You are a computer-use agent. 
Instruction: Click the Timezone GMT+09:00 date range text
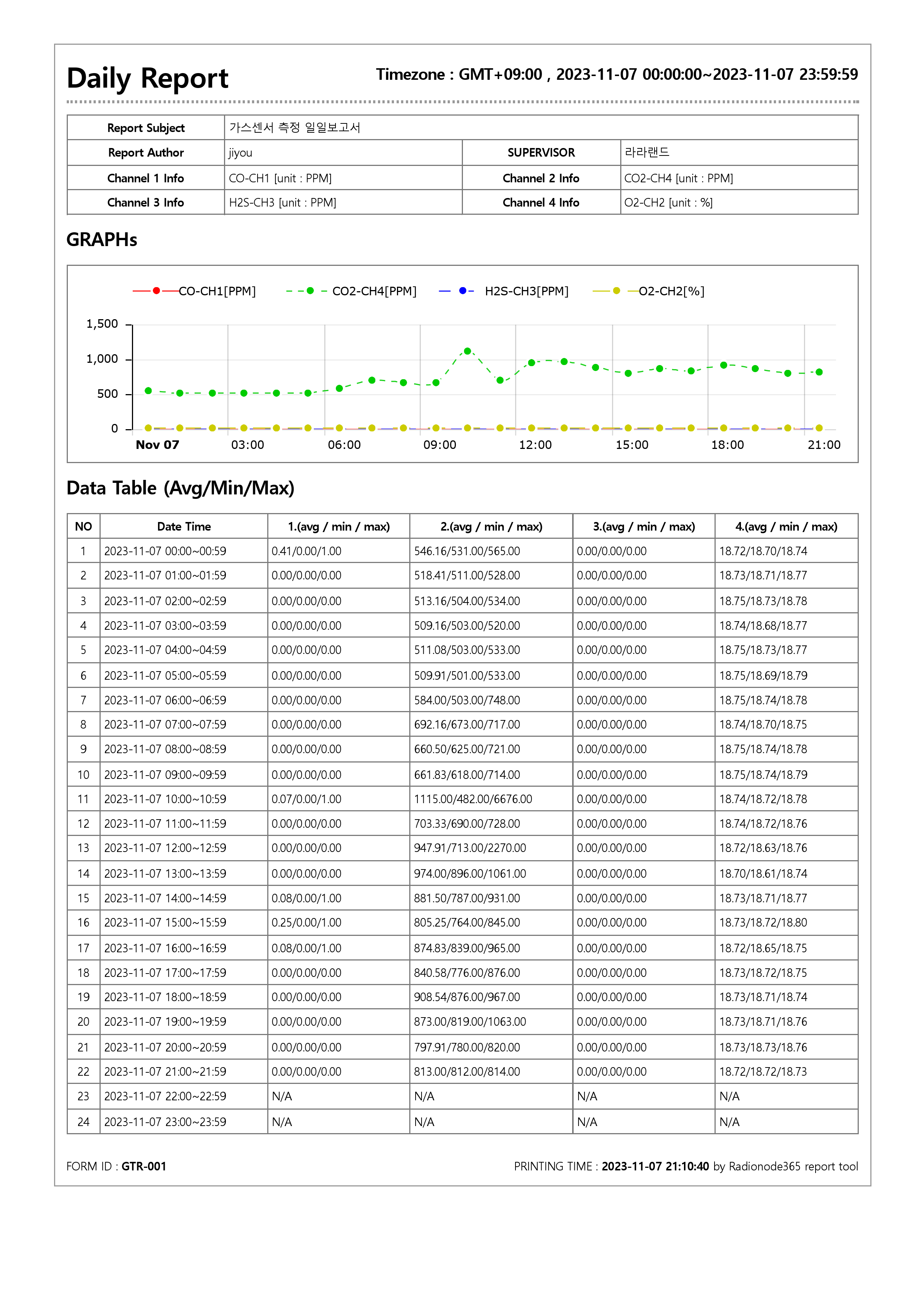tap(616, 75)
